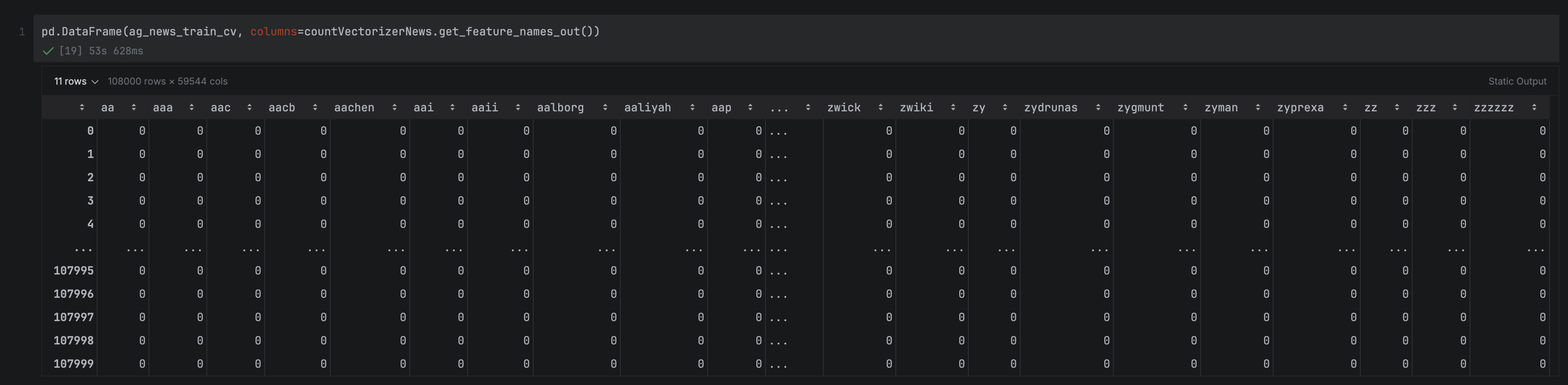This screenshot has width=1568, height=385.
Task: Click the Static Output label
Action: [x=1517, y=82]
